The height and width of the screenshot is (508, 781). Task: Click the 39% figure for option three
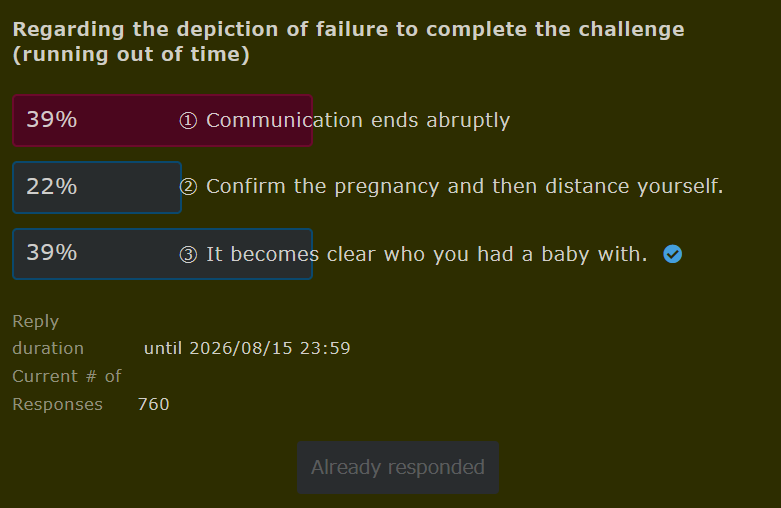pyautogui.click(x=52, y=253)
